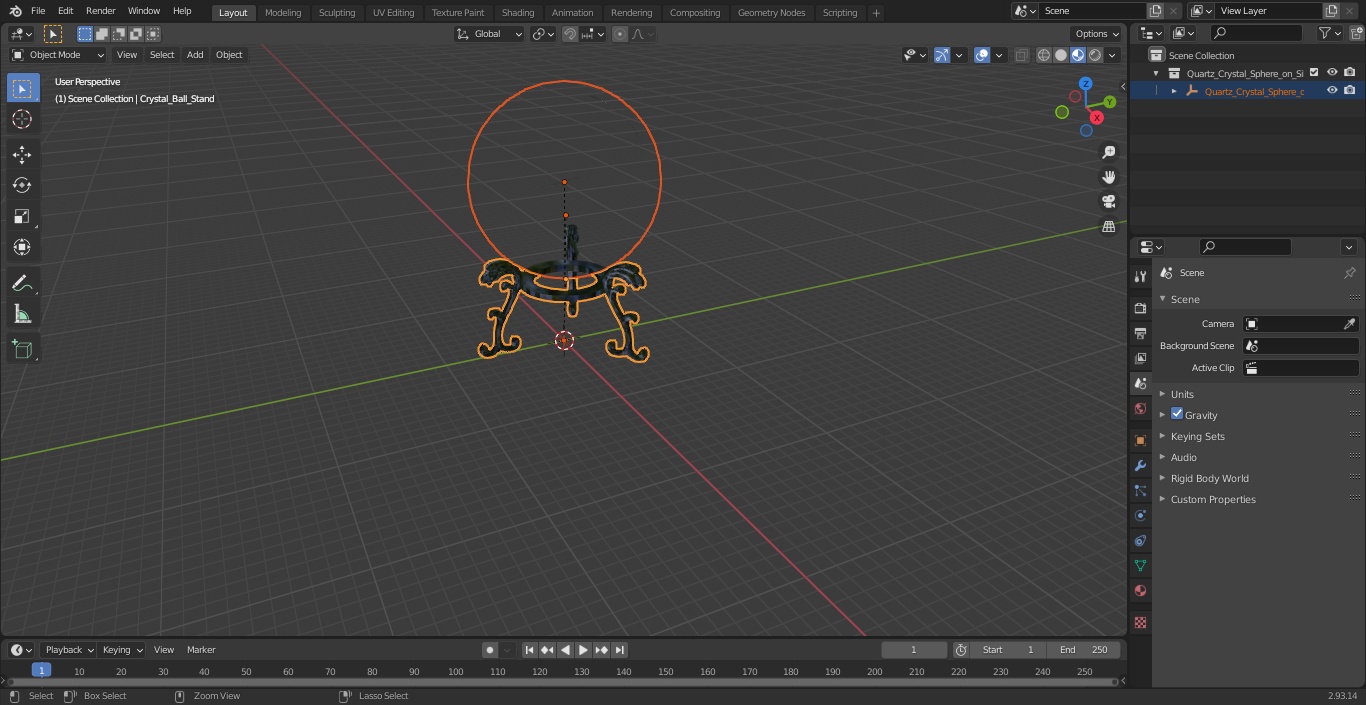The image size is (1366, 705).
Task: Switch to the Modeling workspace tab
Action: (283, 12)
